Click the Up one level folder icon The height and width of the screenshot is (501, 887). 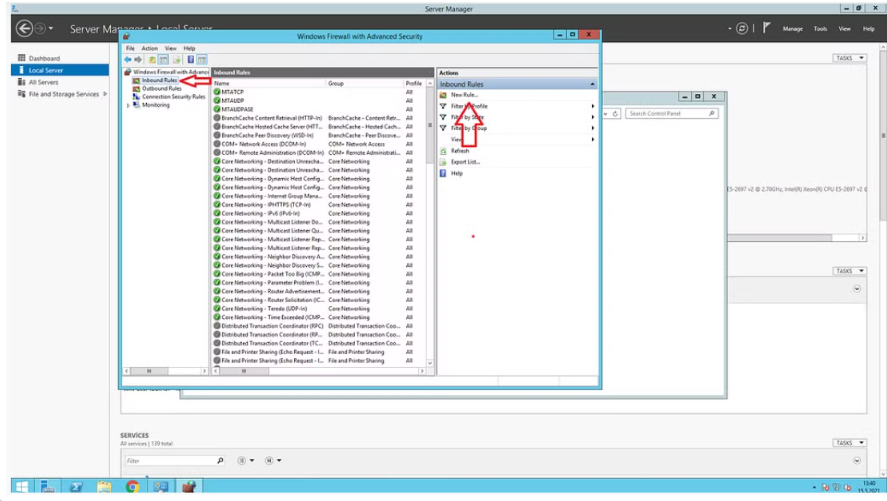[x=152, y=59]
